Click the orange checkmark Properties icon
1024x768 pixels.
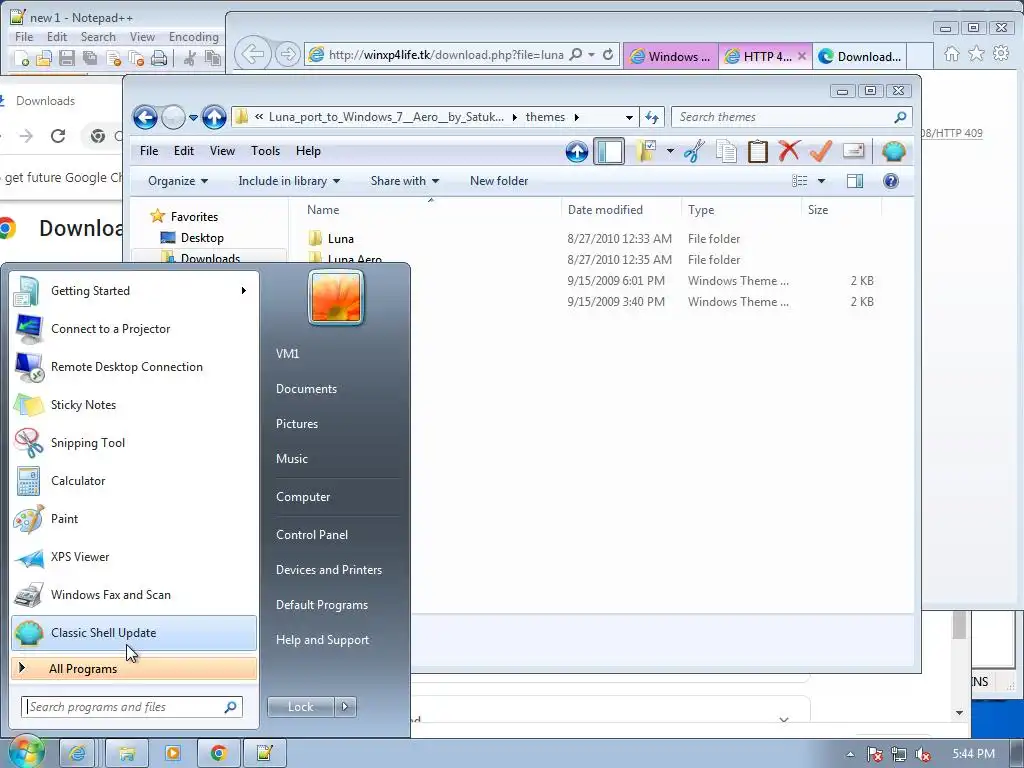click(821, 152)
